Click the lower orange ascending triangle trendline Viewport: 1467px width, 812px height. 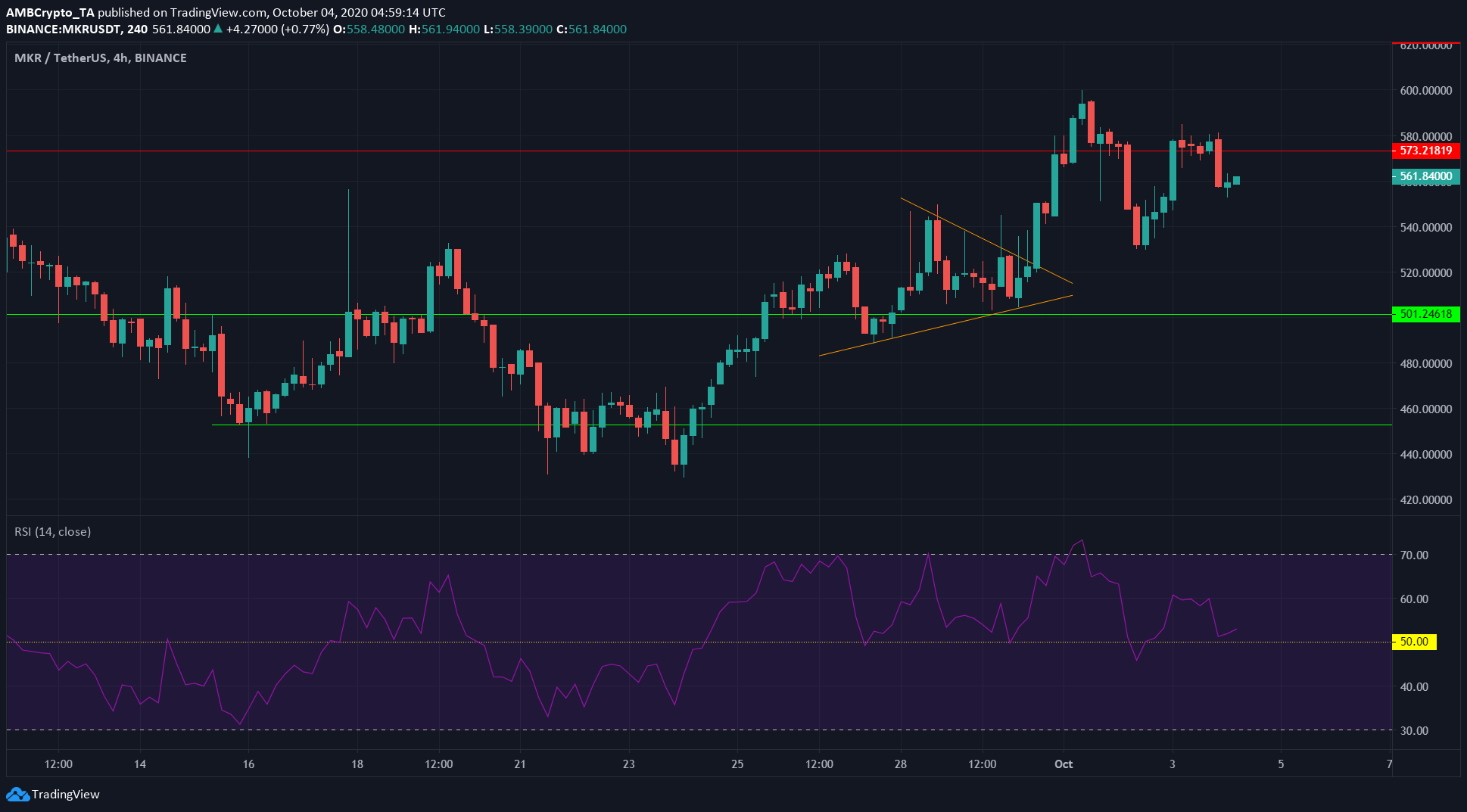[946, 325]
